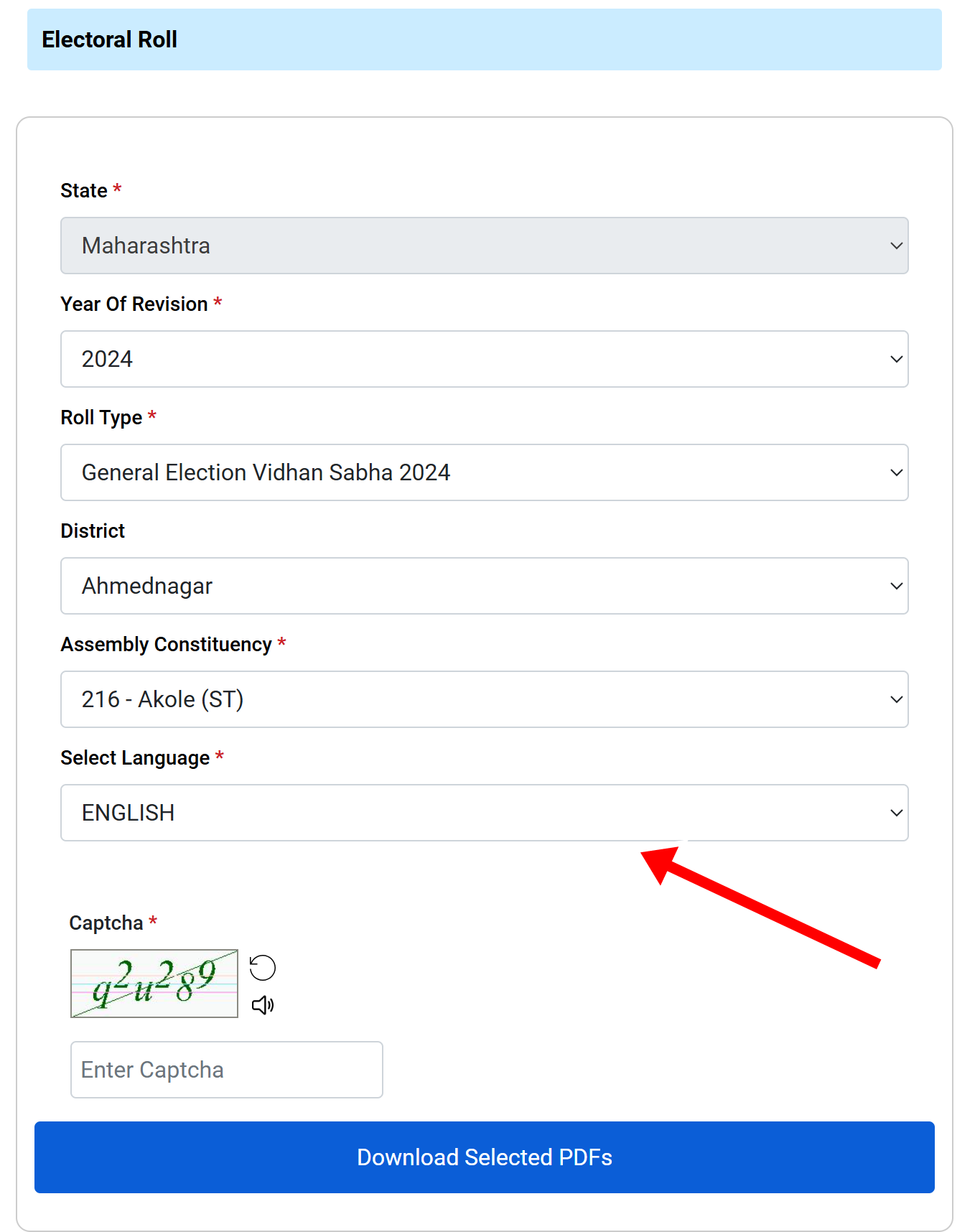Open the Roll Type dropdown
This screenshot has height=1232, width=975.
[x=485, y=472]
